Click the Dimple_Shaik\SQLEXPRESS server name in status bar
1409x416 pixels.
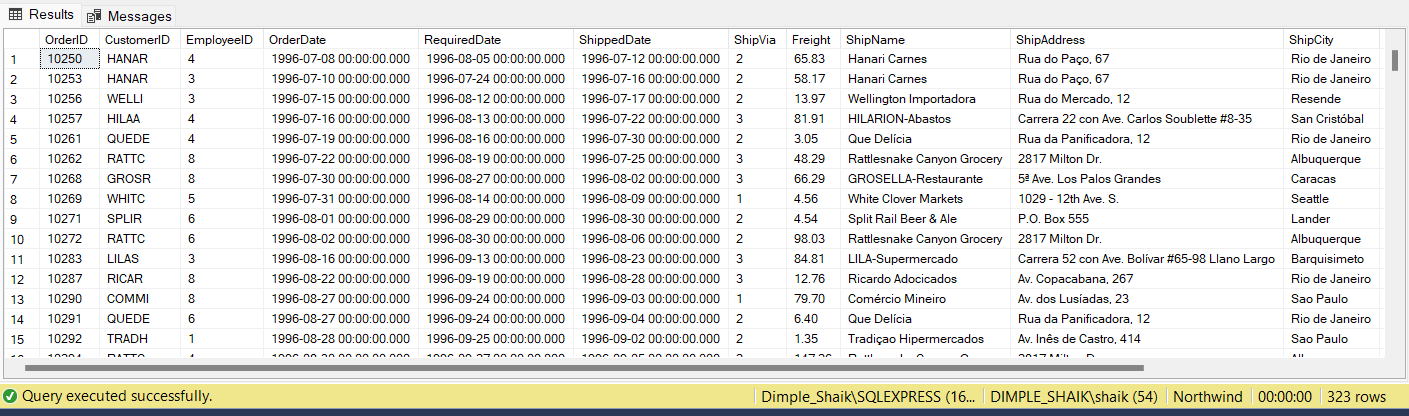click(x=867, y=396)
